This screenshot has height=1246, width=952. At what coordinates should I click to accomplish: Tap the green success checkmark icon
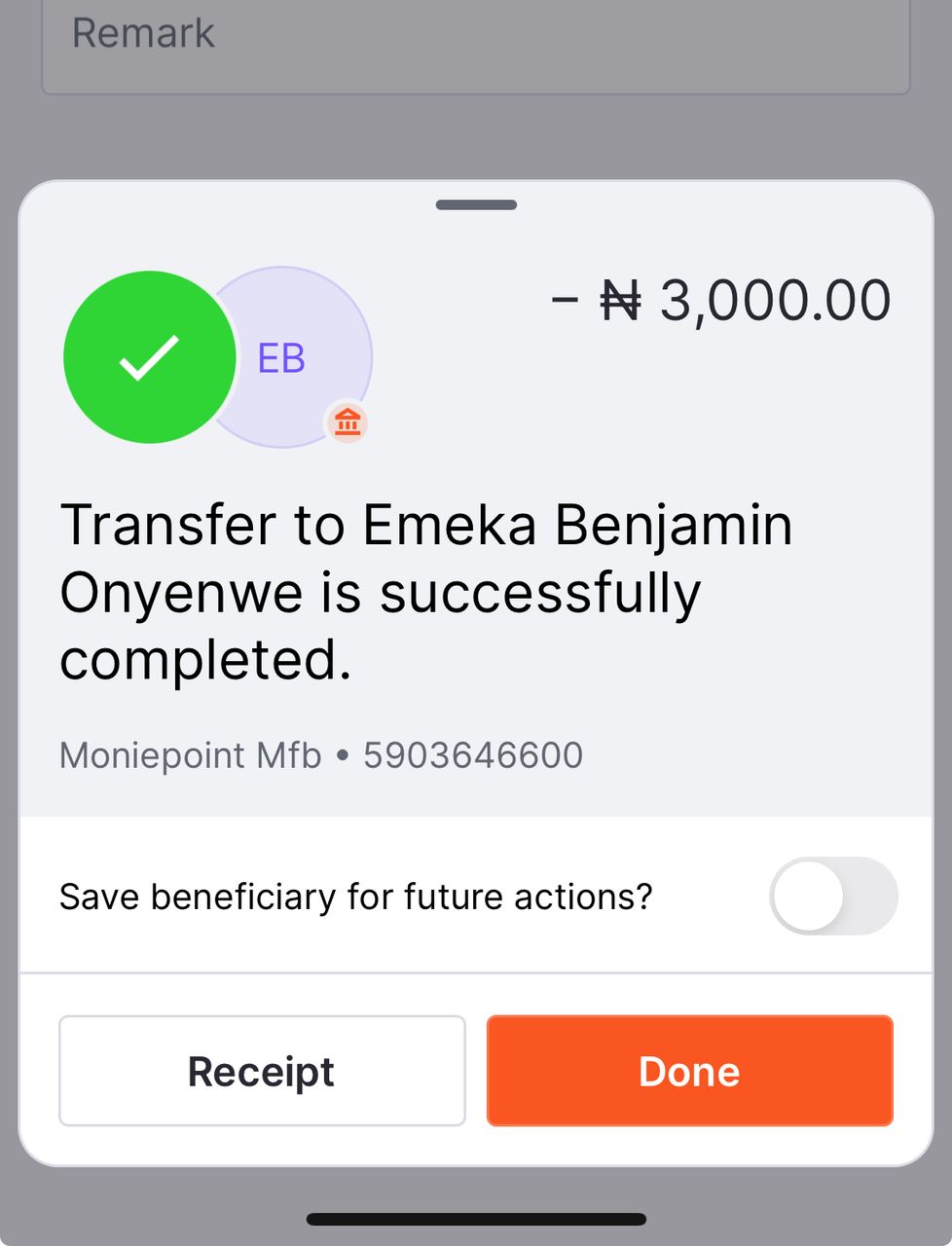coord(150,357)
